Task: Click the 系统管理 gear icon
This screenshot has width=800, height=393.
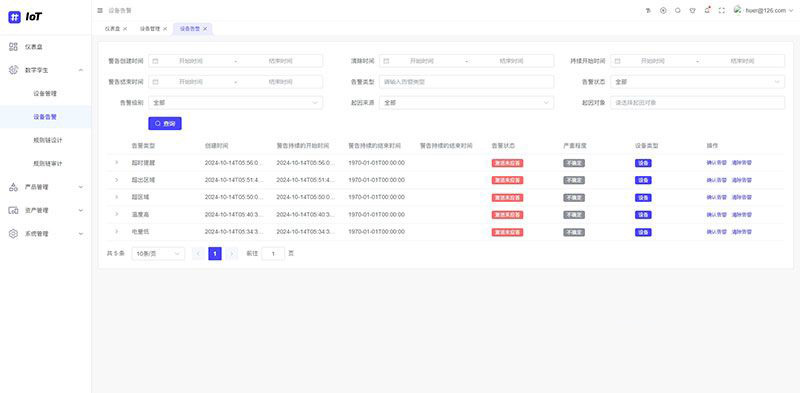Action: (x=14, y=234)
